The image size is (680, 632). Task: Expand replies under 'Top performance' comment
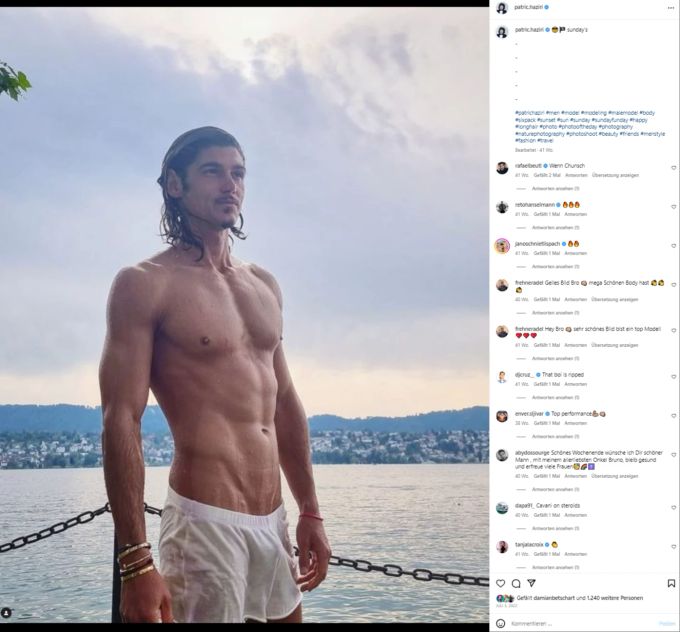pyautogui.click(x=556, y=436)
